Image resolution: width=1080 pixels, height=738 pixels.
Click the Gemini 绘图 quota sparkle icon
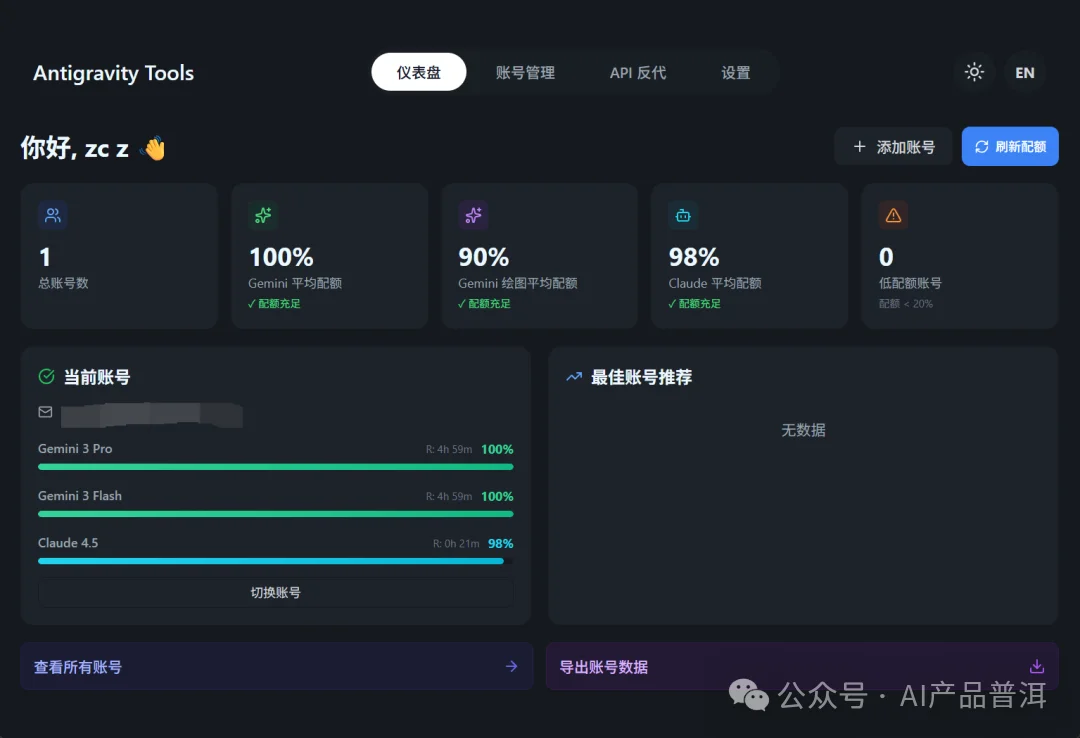473,215
